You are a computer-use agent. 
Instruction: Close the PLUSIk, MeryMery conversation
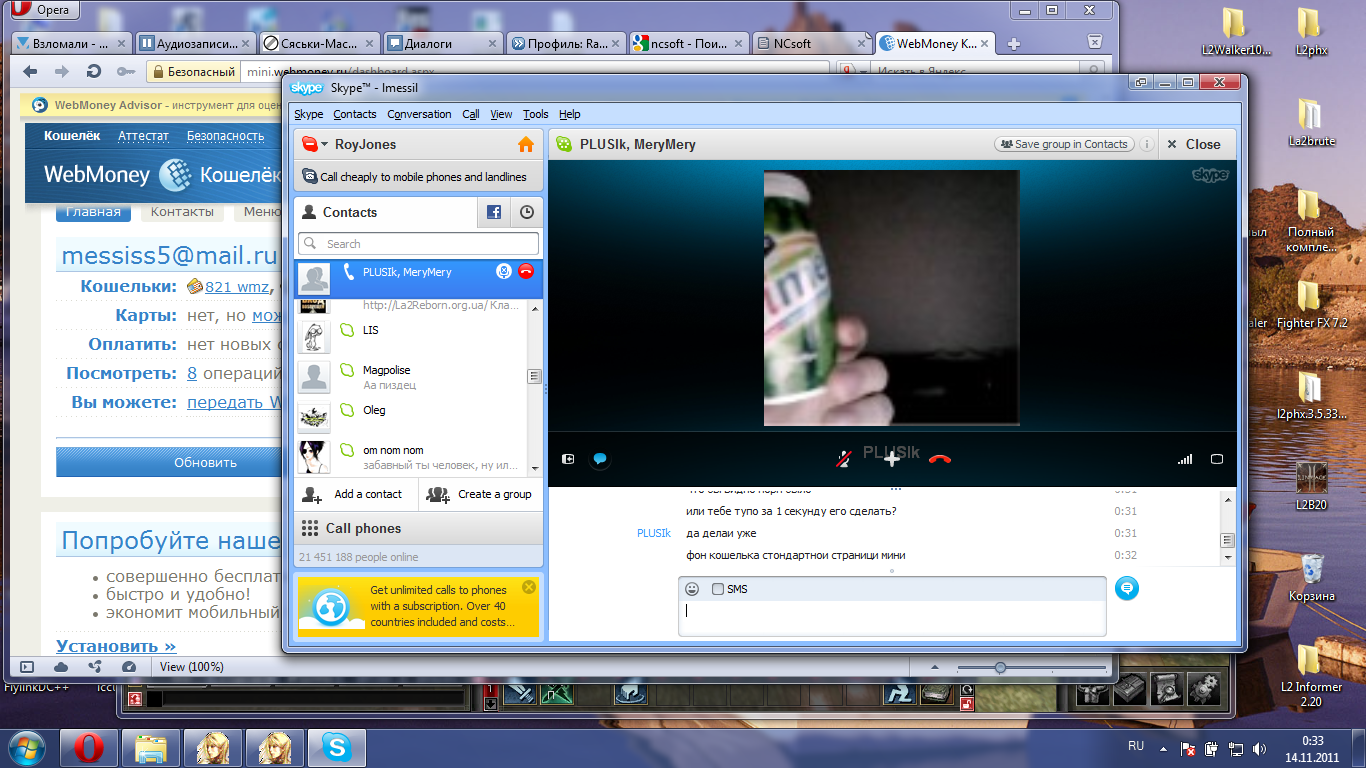tap(1194, 144)
